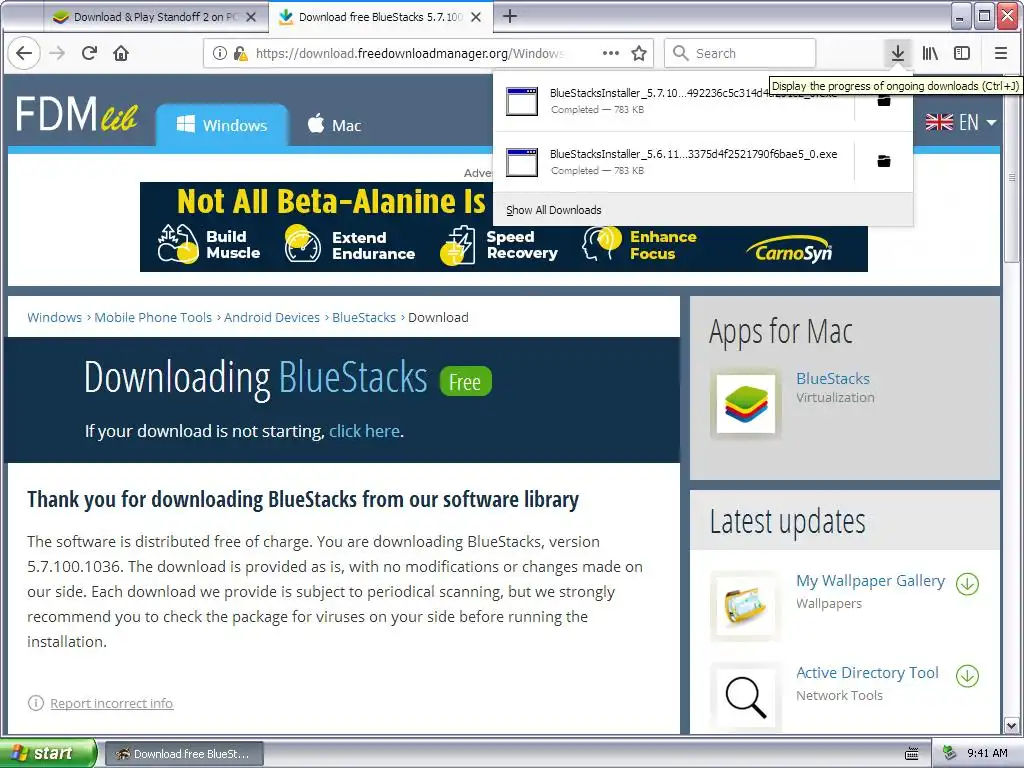Show sidebars toolbar button

coord(962,53)
